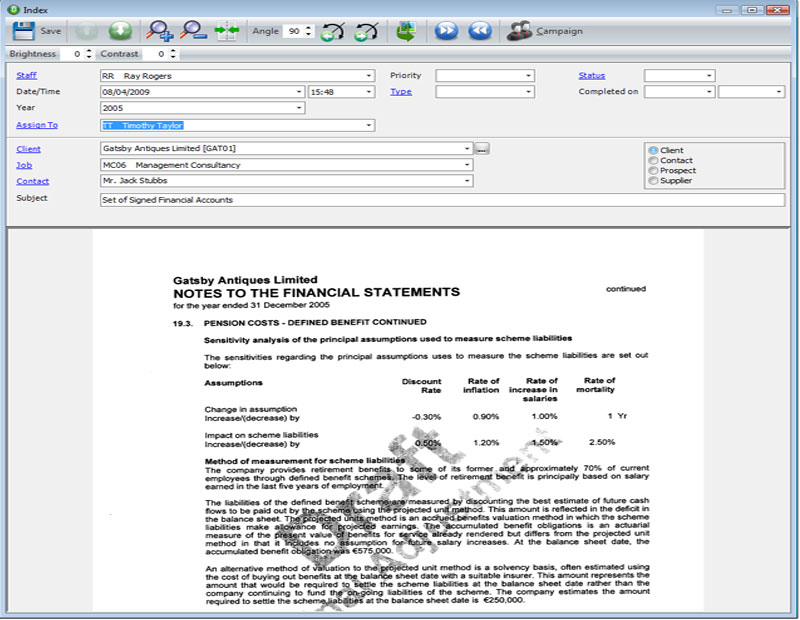Decrease Brightness with the down spinner arrow

[89, 57]
